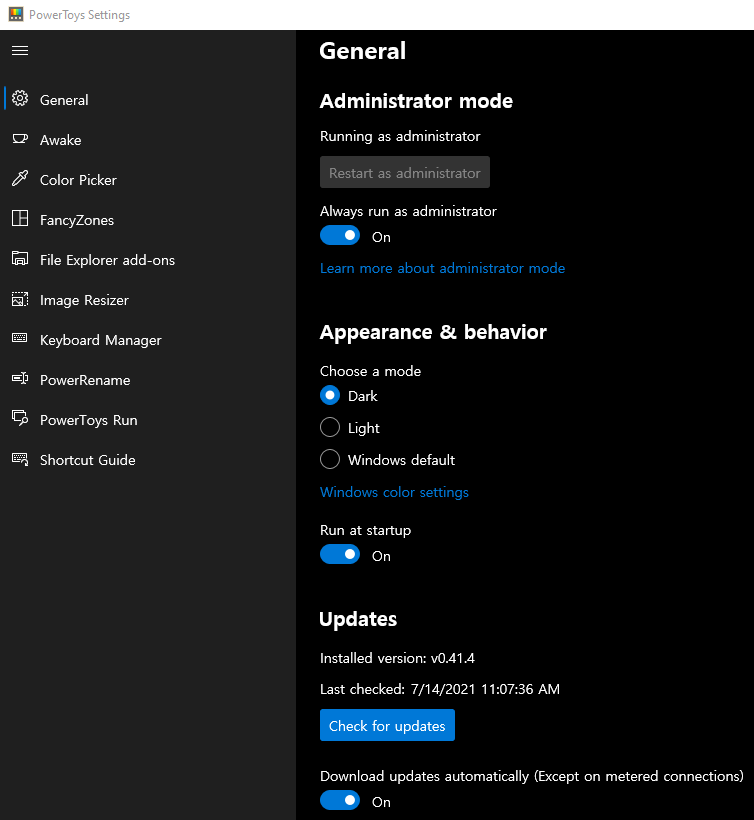Viewport: 754px width, 820px height.
Task: Choose the Light mode radio button
Action: pyautogui.click(x=330, y=427)
